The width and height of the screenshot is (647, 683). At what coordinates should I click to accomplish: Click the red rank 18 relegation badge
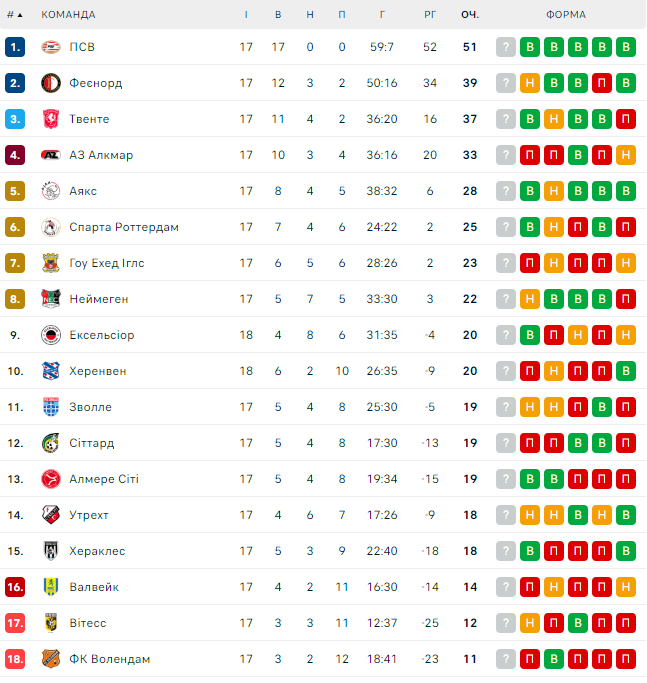tap(14, 659)
